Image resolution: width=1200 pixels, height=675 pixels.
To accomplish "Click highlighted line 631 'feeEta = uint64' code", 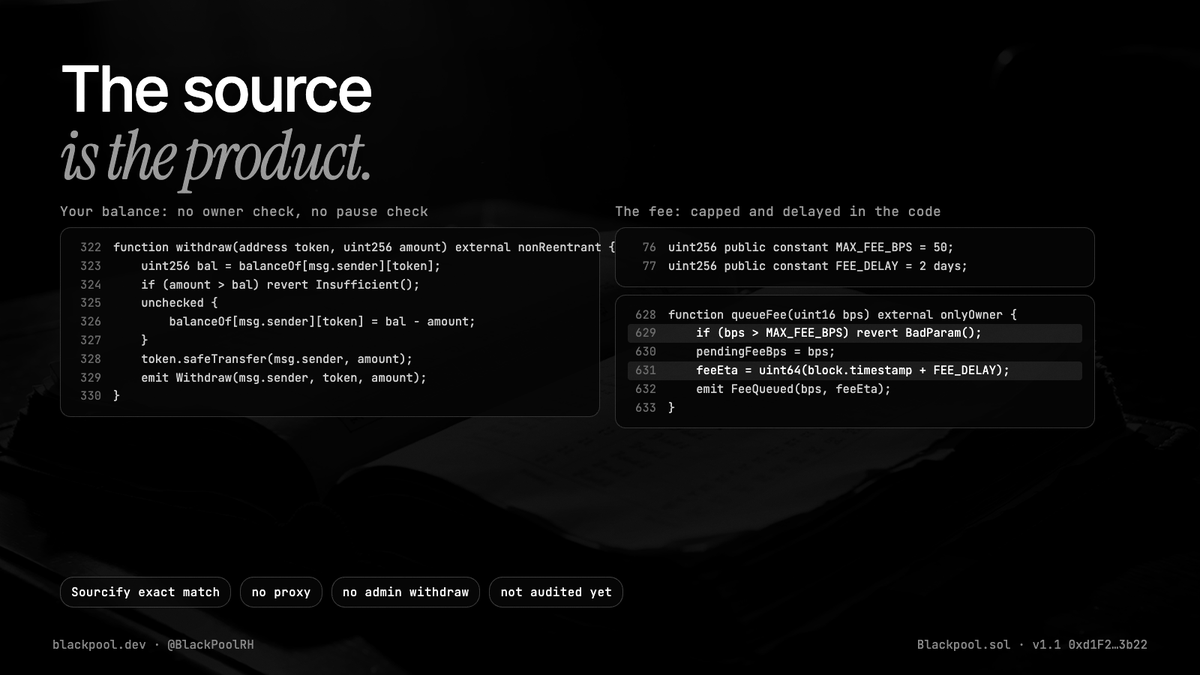I will coord(854,370).
